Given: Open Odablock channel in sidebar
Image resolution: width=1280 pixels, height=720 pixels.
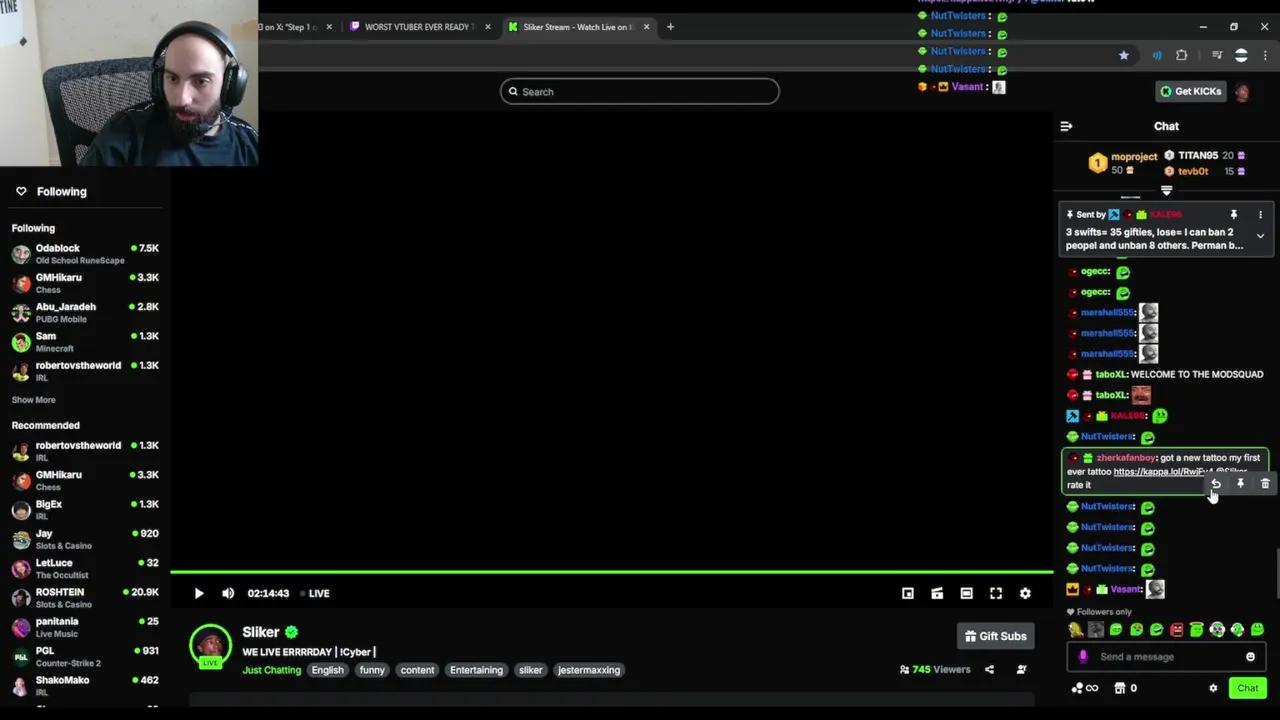Looking at the screenshot, I should pos(85,254).
